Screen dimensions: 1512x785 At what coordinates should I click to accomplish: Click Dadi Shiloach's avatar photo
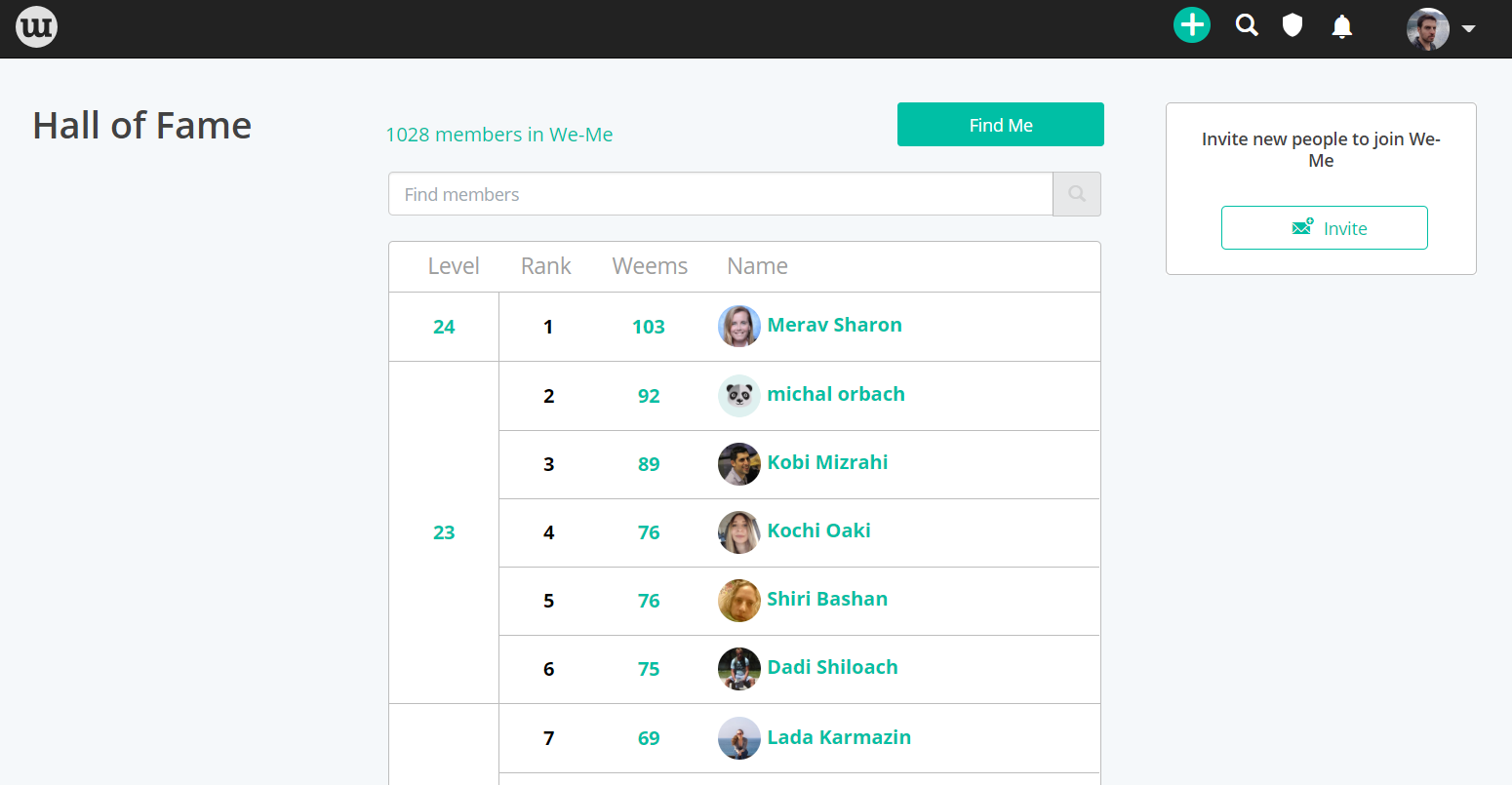coord(739,668)
